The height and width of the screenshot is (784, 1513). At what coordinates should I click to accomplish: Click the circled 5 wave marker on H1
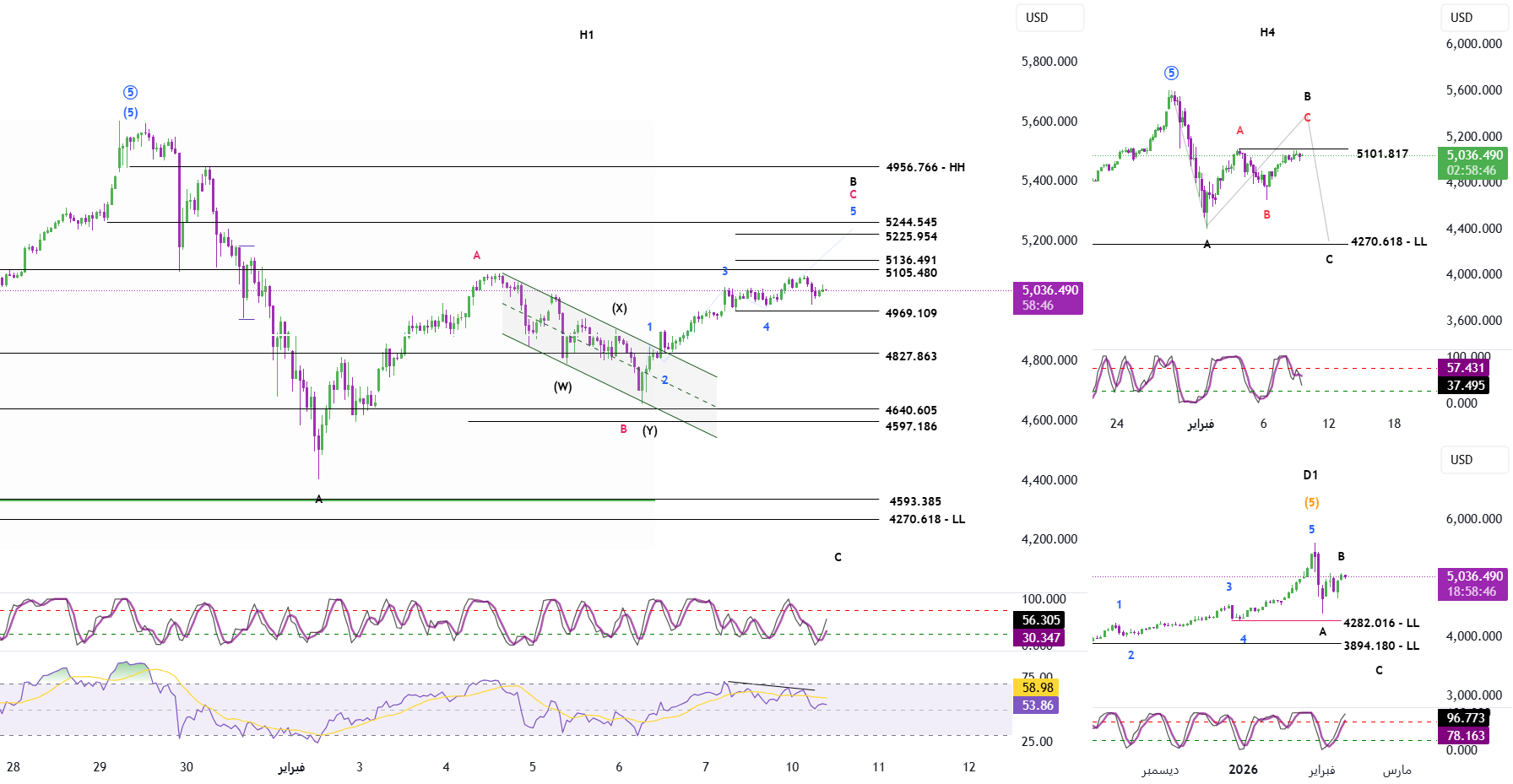[130, 92]
